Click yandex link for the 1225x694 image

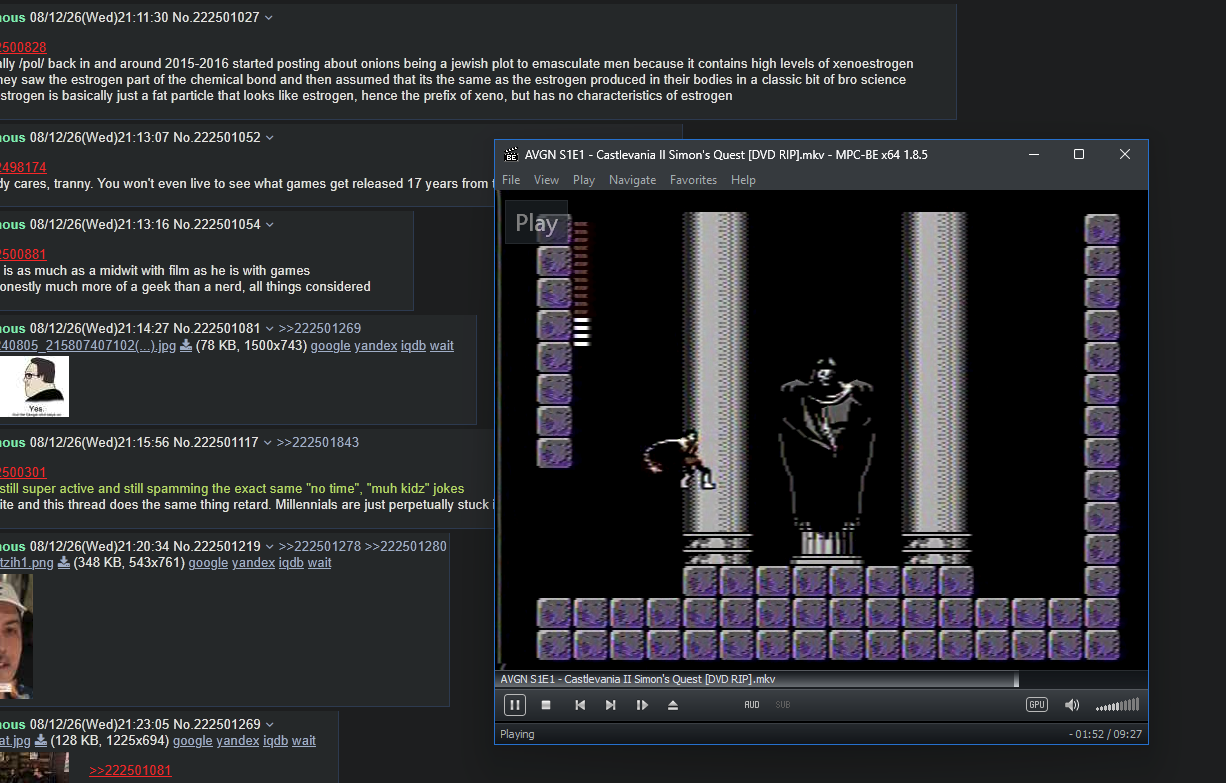tap(238, 741)
